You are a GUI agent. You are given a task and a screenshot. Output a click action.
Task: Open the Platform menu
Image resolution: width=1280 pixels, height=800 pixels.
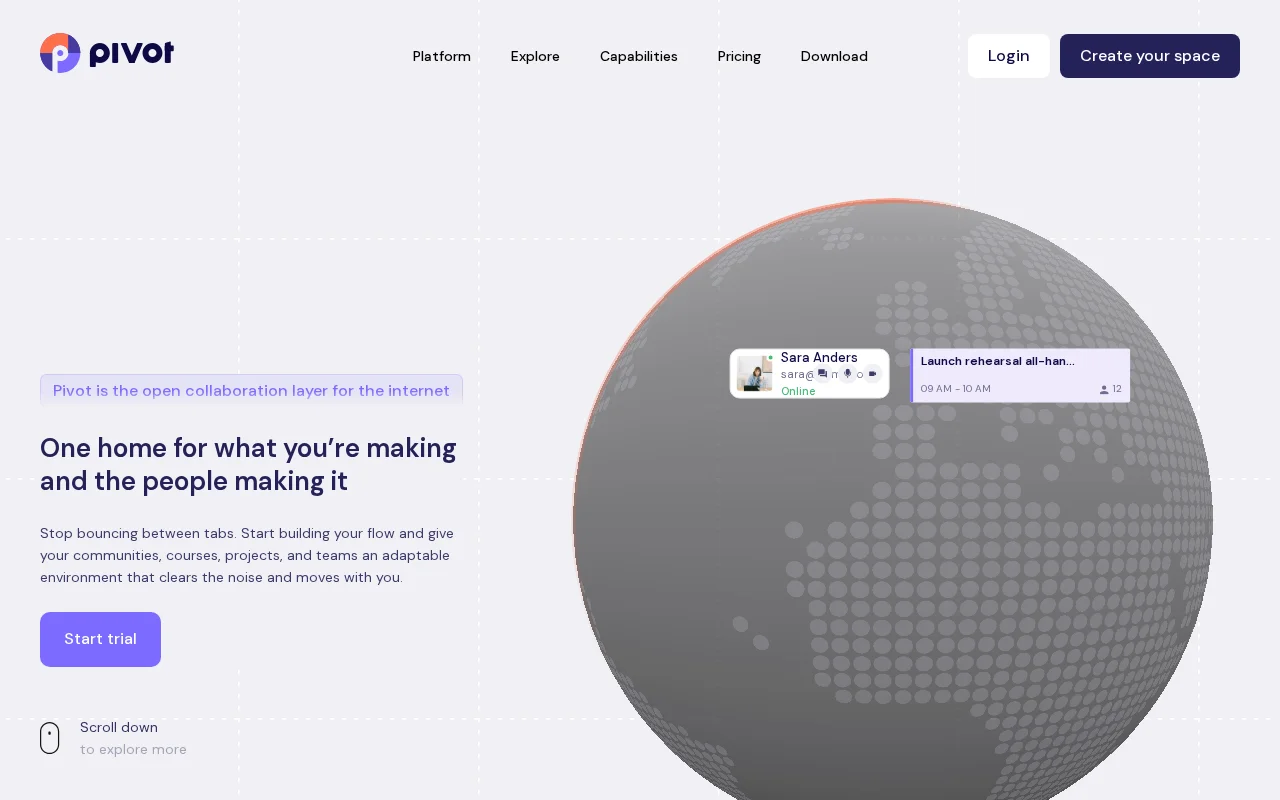pyautogui.click(x=441, y=56)
